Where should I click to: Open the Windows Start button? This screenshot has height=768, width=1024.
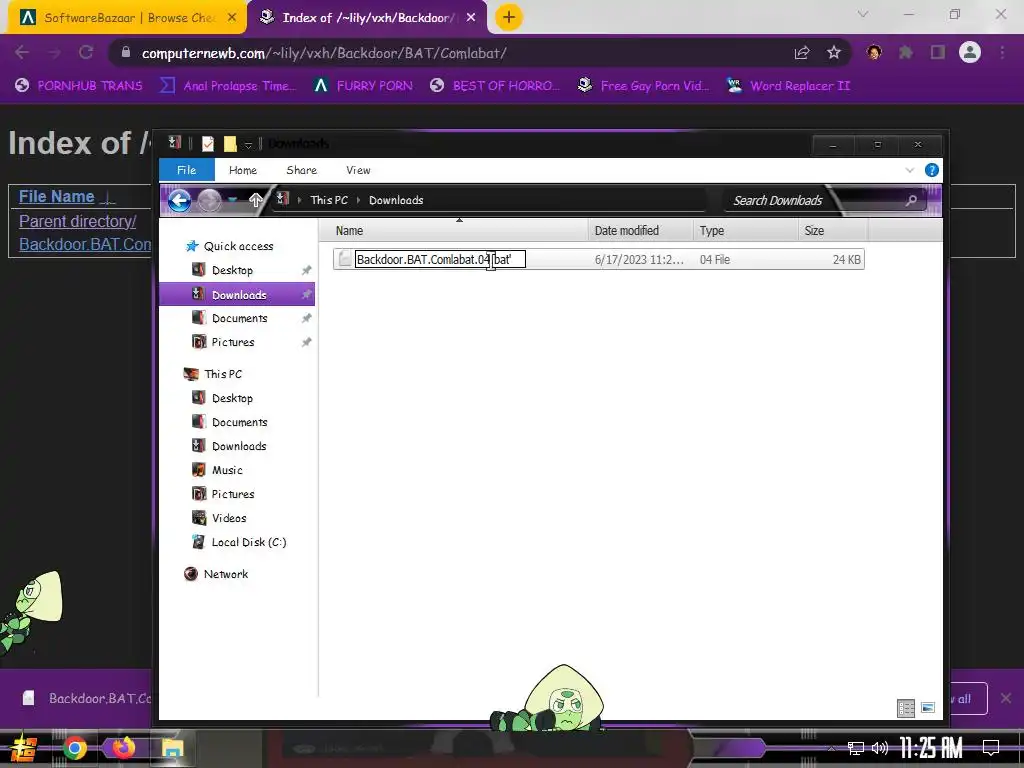[24, 748]
